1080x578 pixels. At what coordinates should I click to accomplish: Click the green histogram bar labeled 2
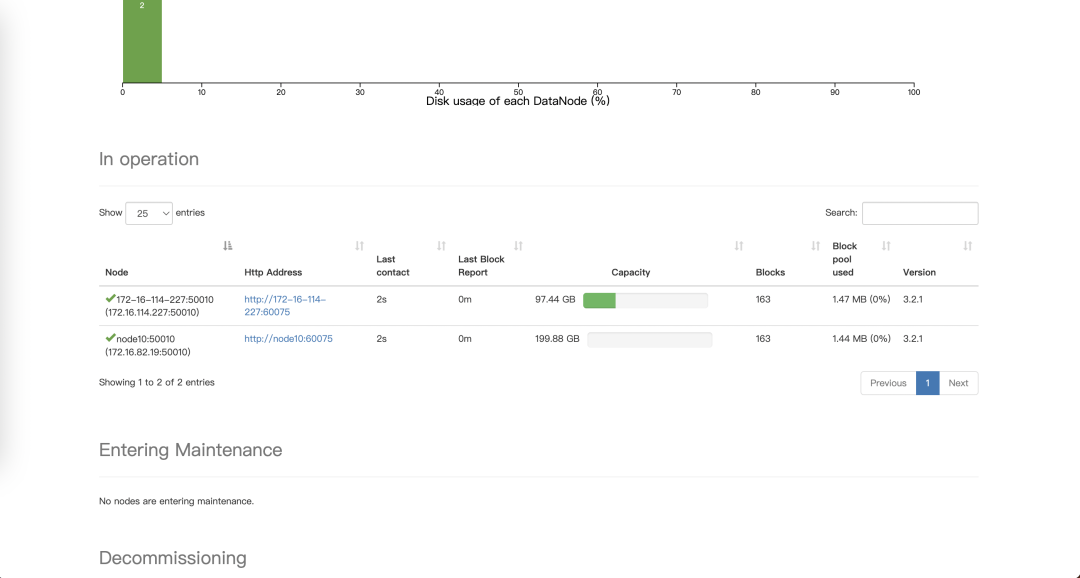[142, 42]
